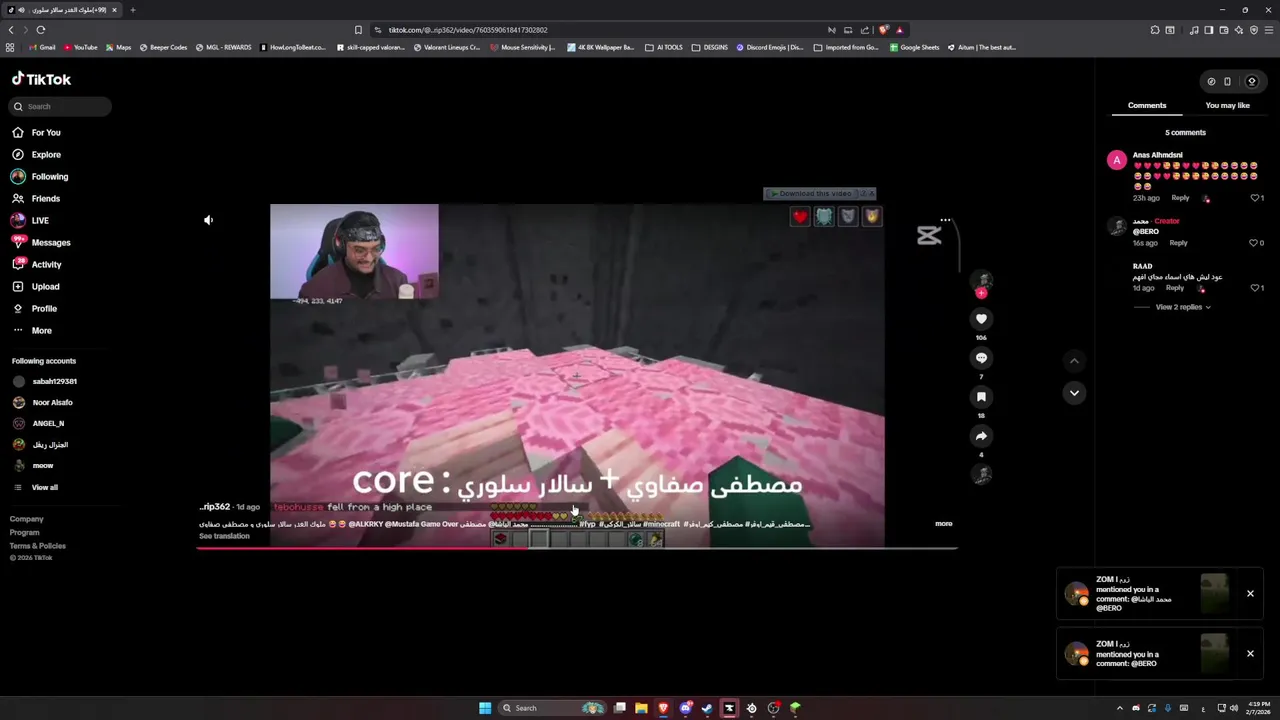Open the For You feed

click(x=36, y=132)
